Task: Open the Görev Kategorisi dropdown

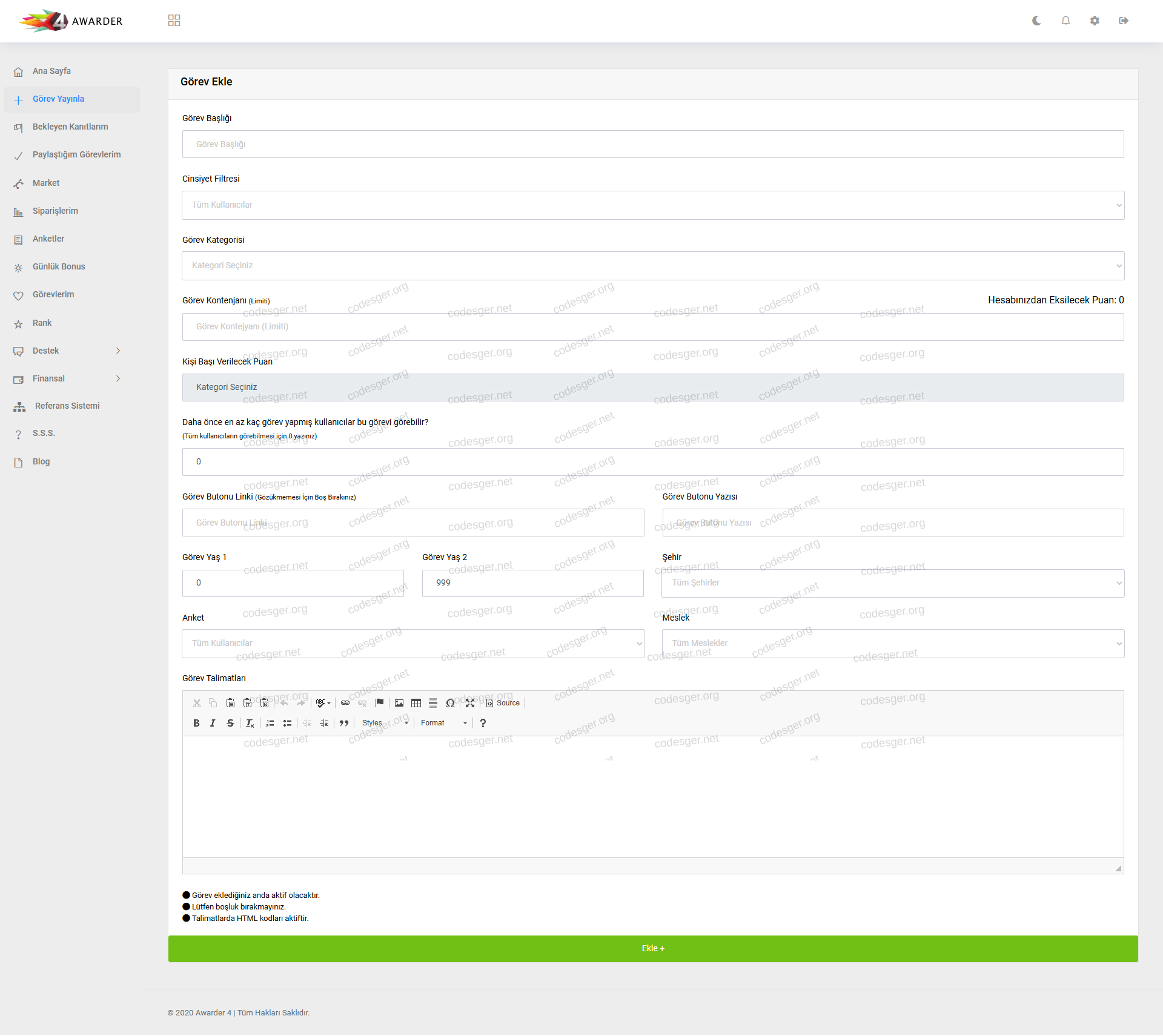Action: (652, 266)
